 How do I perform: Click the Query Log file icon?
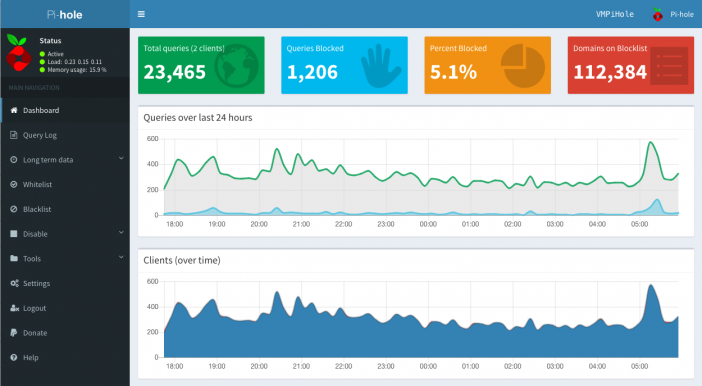click(14, 135)
